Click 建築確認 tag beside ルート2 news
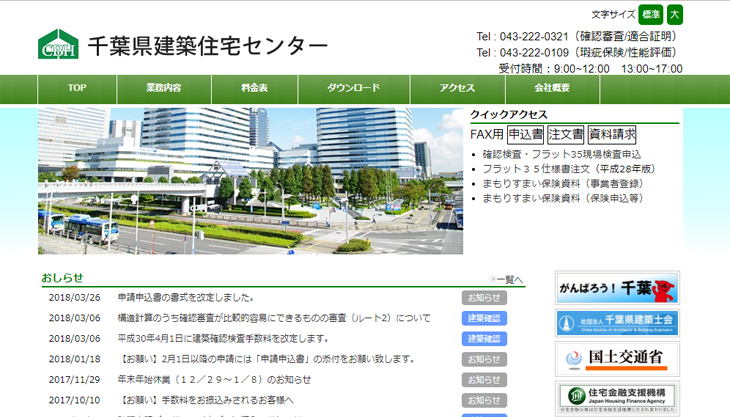 tap(484, 318)
